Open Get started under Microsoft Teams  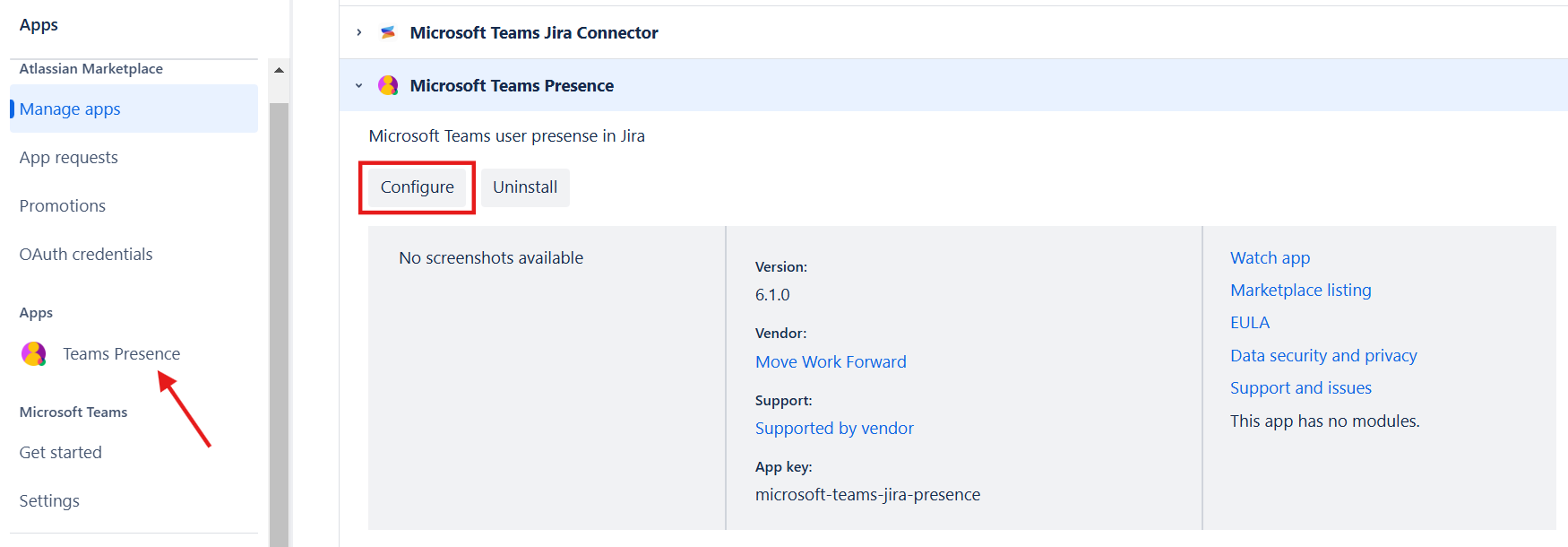[61, 453]
